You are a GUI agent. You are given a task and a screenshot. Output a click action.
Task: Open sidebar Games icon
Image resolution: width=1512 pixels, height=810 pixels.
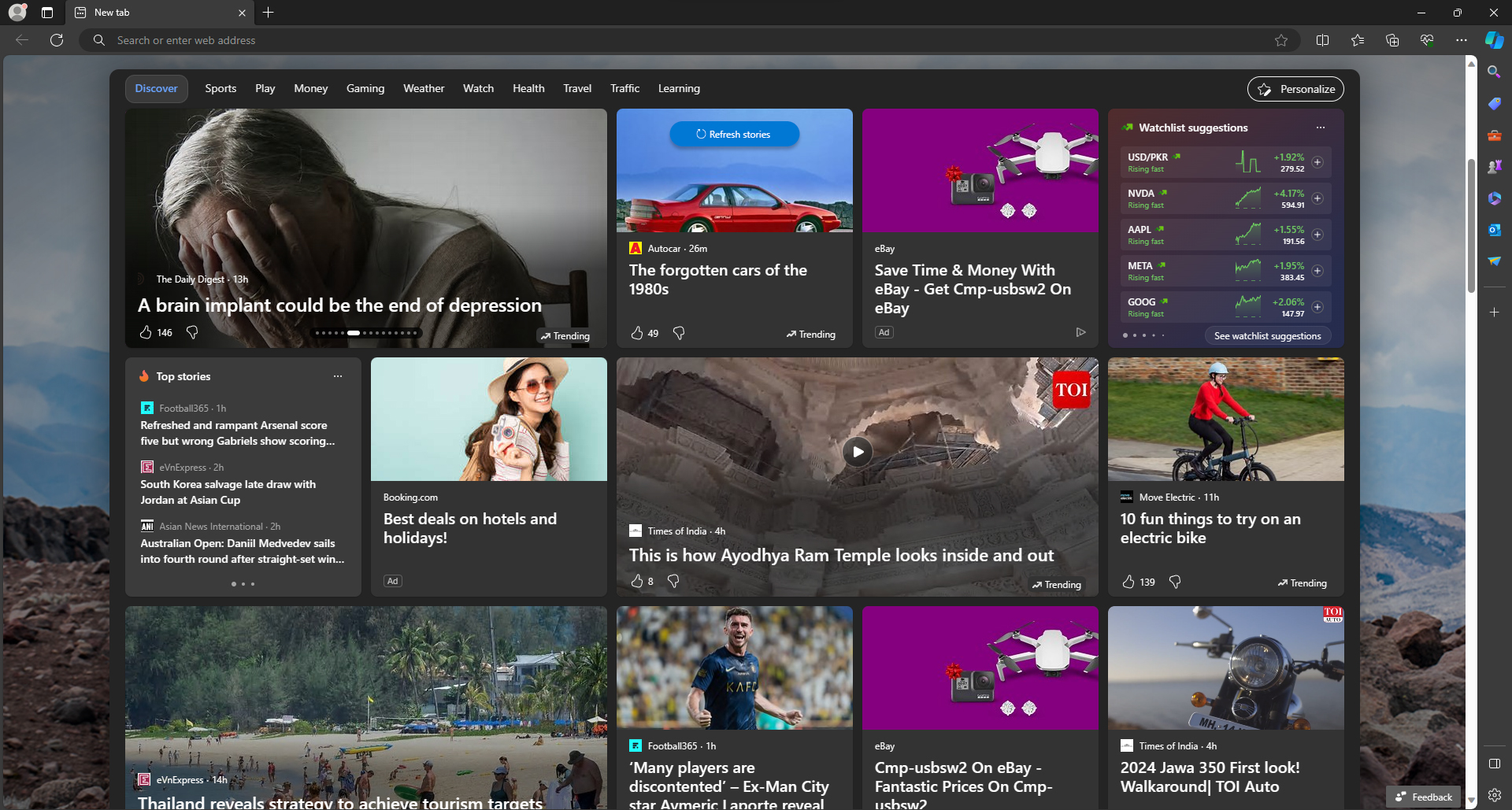point(1494,167)
